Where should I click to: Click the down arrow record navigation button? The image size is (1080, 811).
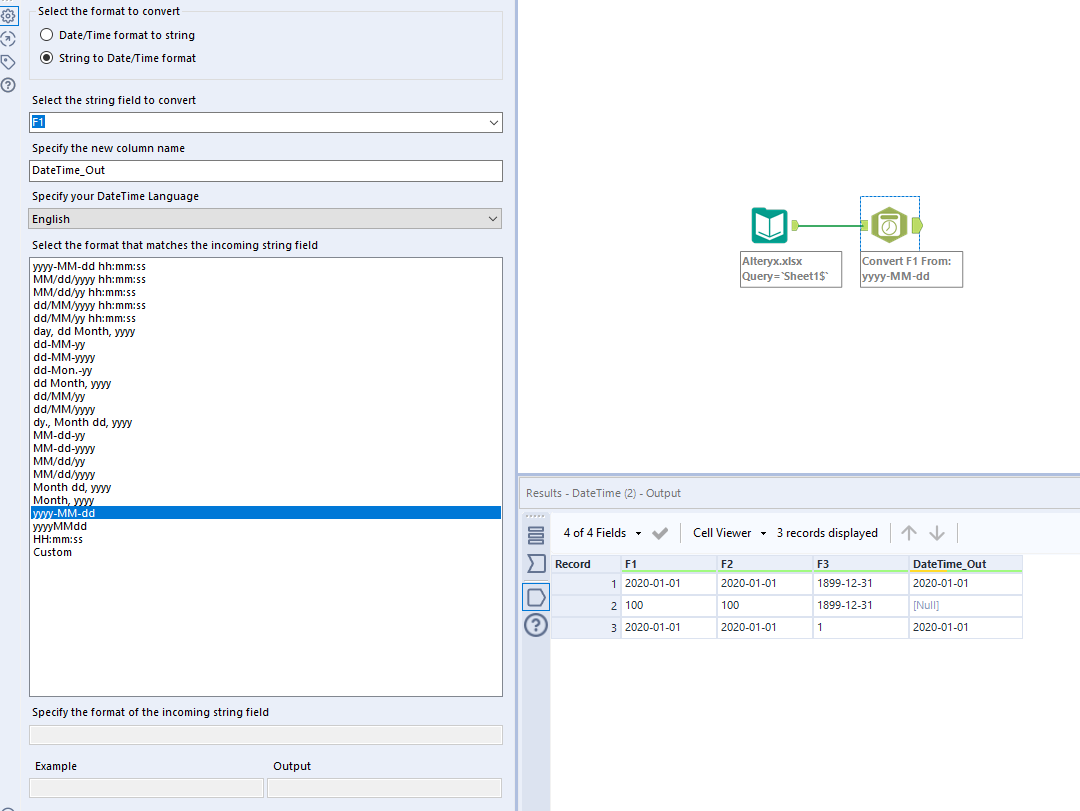coord(938,533)
